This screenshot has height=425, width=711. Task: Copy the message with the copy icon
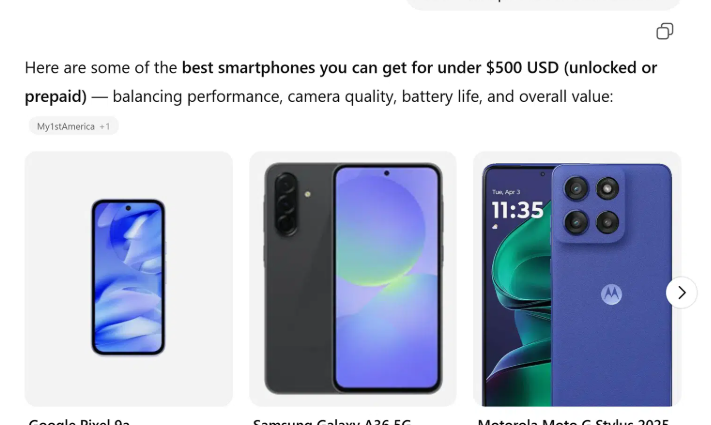point(664,31)
